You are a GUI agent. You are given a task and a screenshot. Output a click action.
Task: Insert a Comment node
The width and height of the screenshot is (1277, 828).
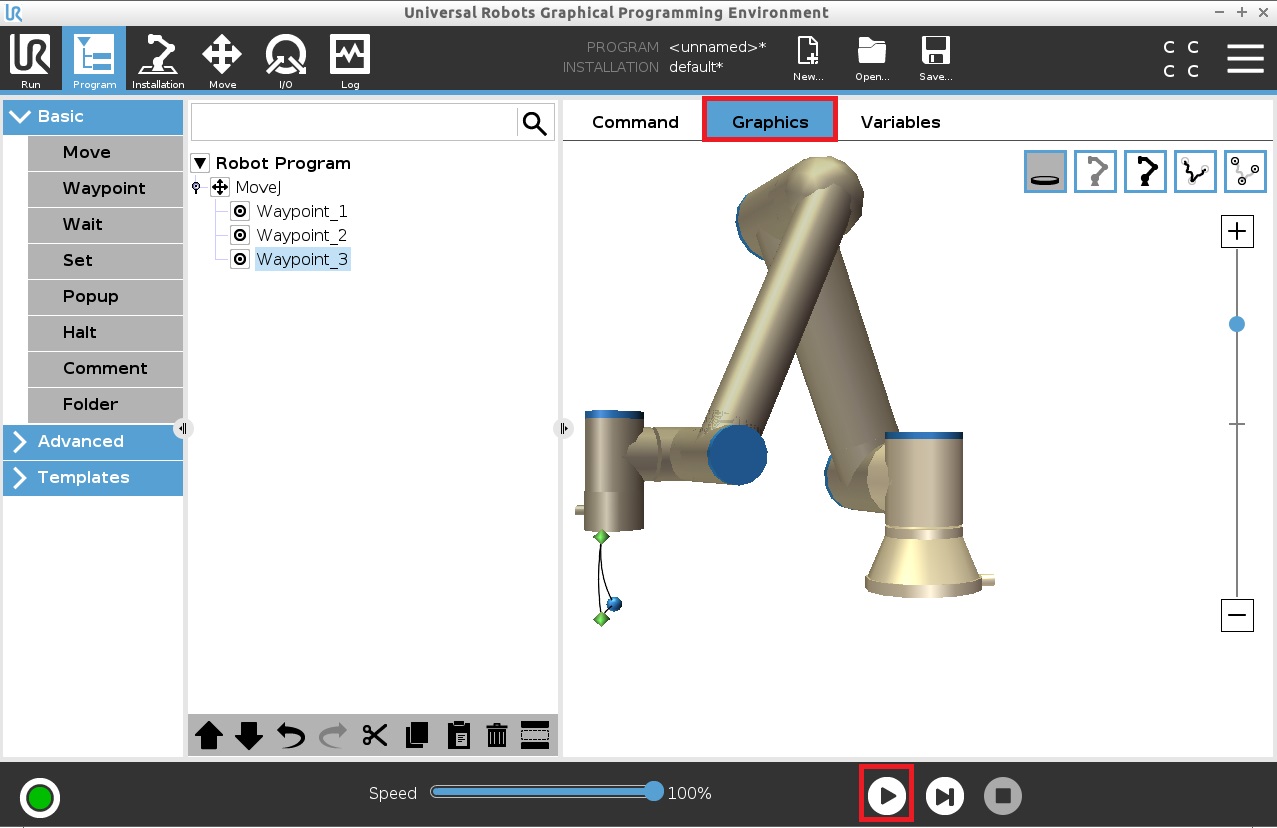105,368
